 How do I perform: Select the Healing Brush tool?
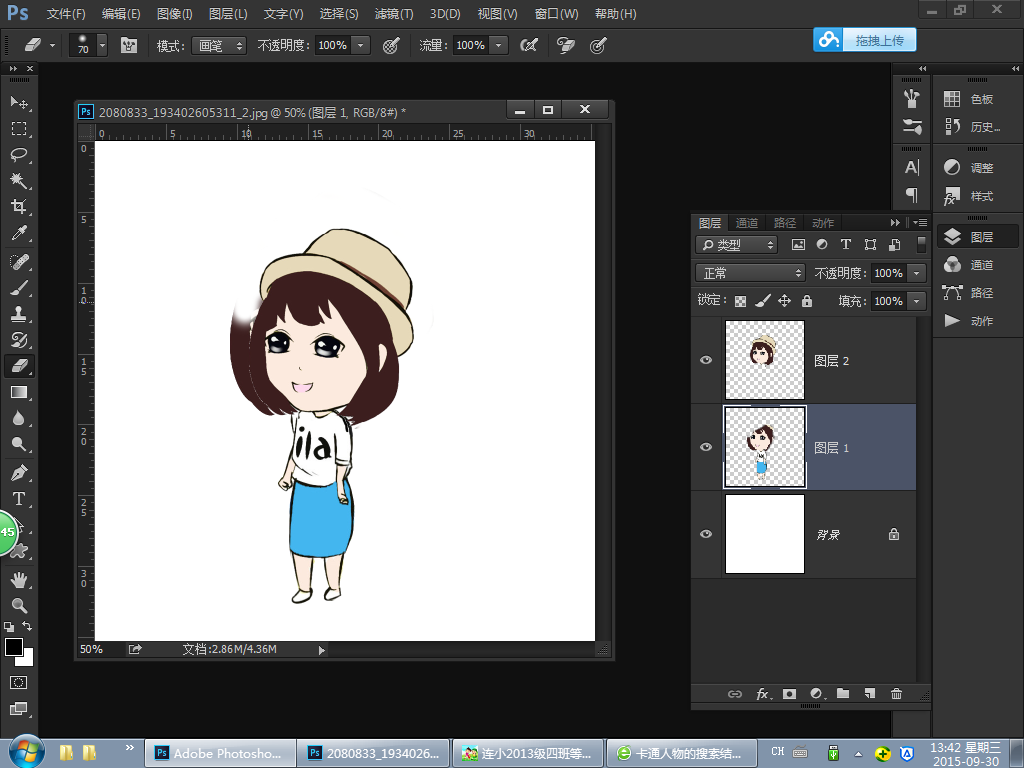point(19,262)
